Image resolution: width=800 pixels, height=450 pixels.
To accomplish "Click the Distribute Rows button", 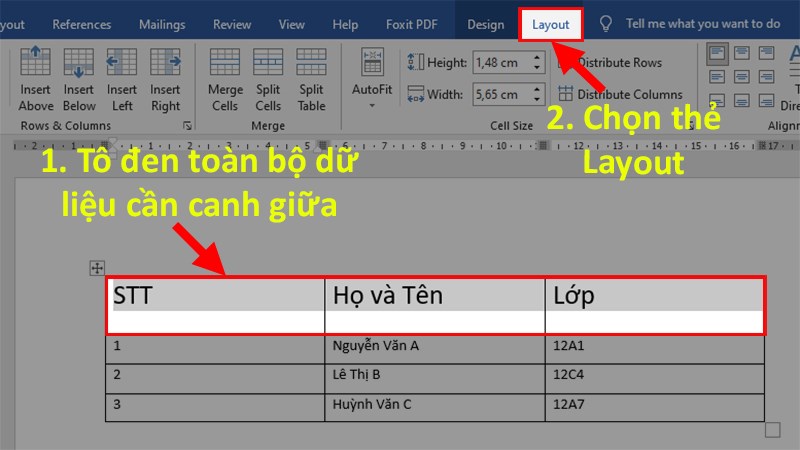I will tap(610, 63).
